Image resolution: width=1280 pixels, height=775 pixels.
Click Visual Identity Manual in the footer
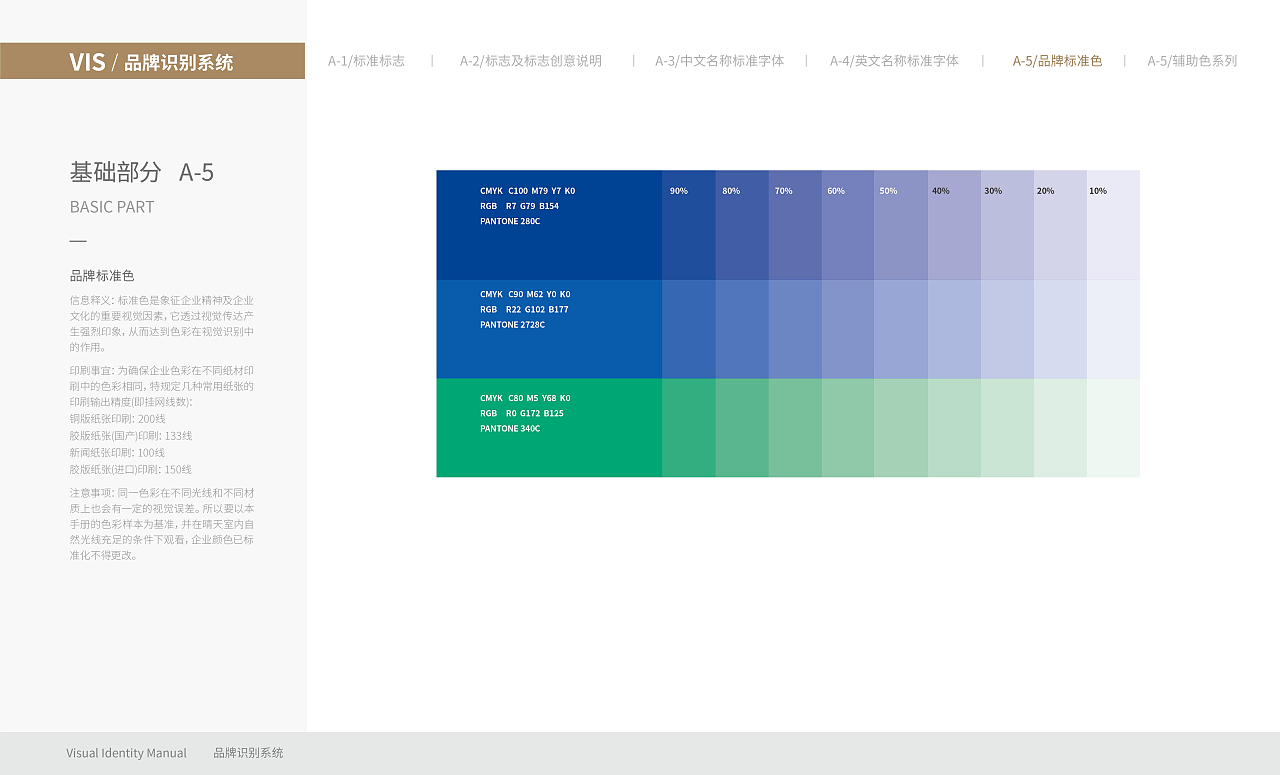coord(126,753)
